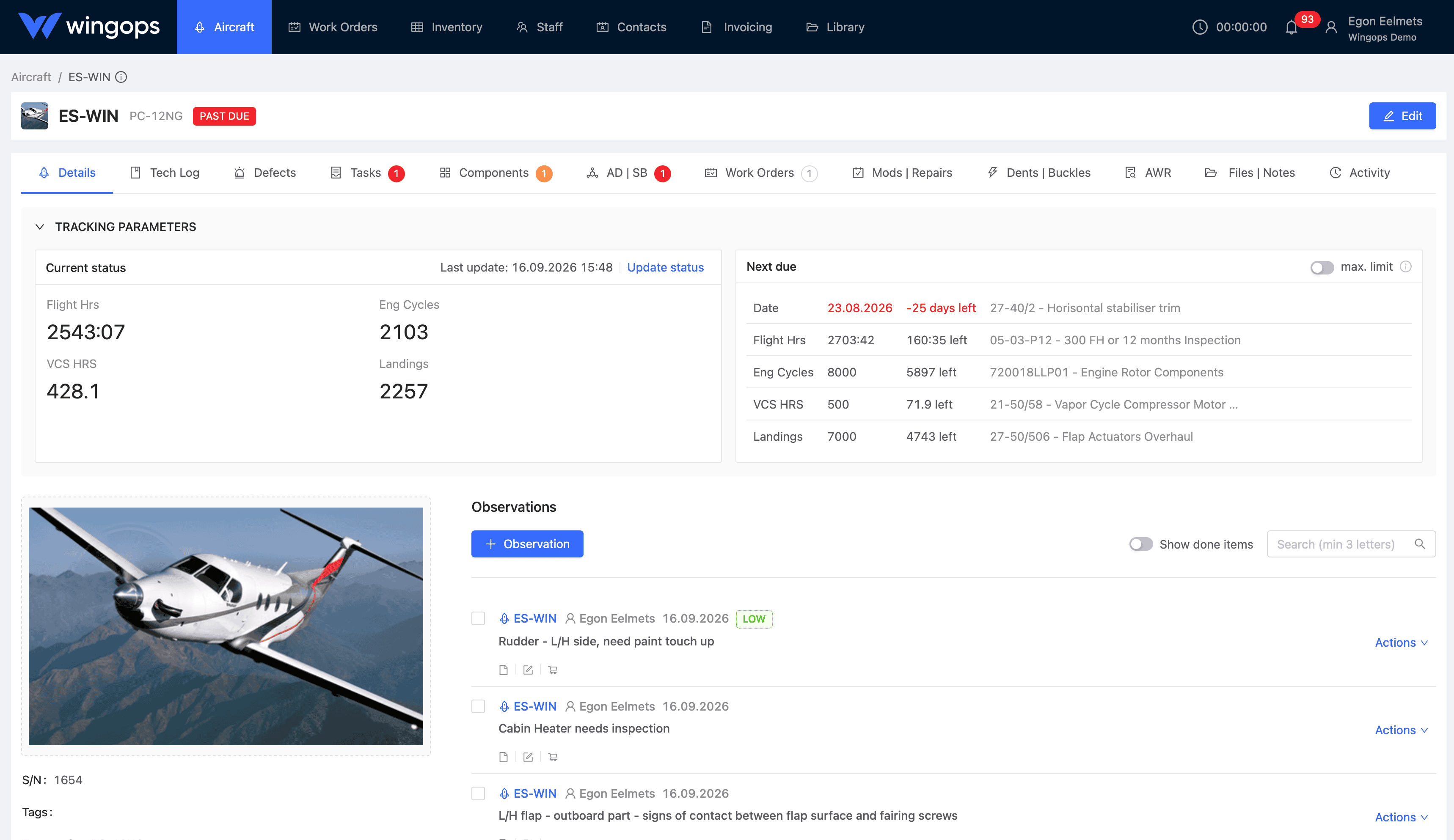
Task: Check the L/H flap observation checkbox
Action: [x=478, y=793]
